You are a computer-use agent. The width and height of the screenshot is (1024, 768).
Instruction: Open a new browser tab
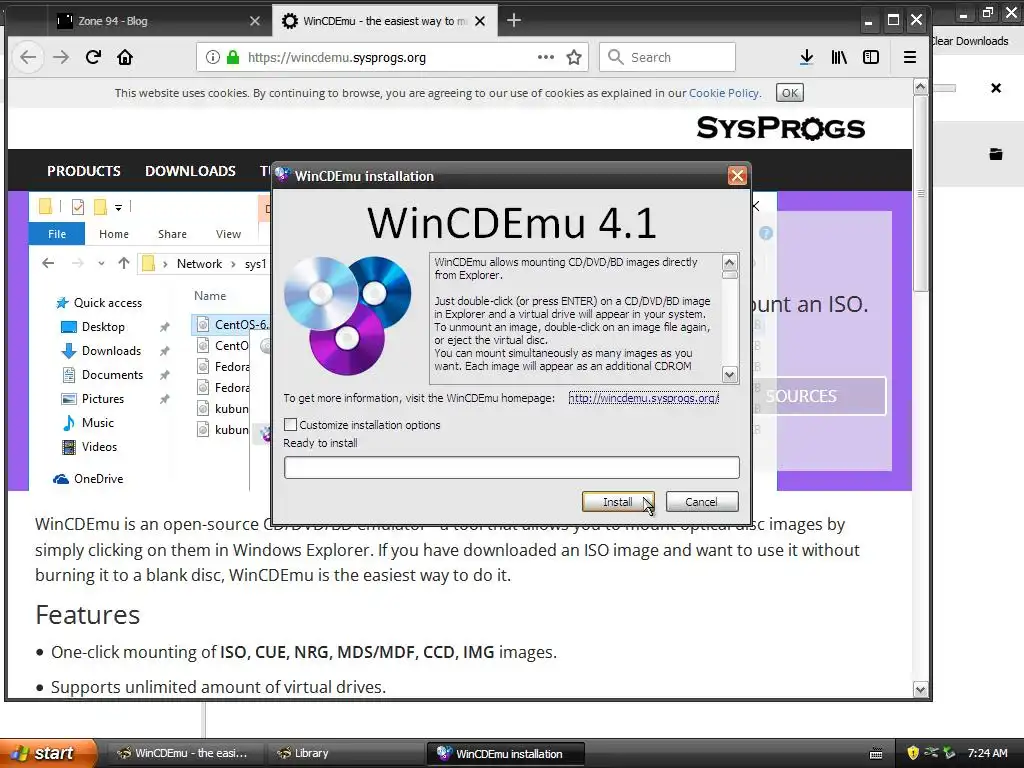point(514,21)
